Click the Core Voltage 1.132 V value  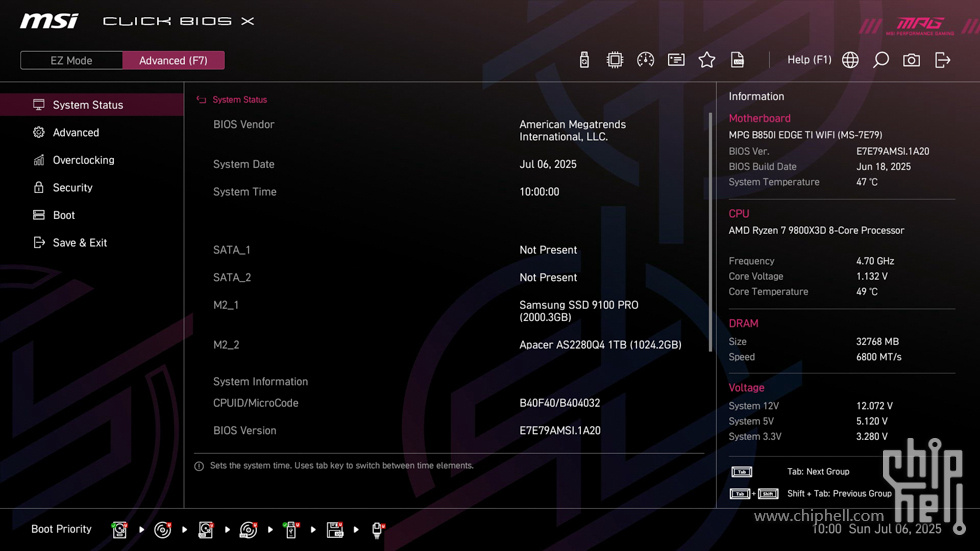872,276
